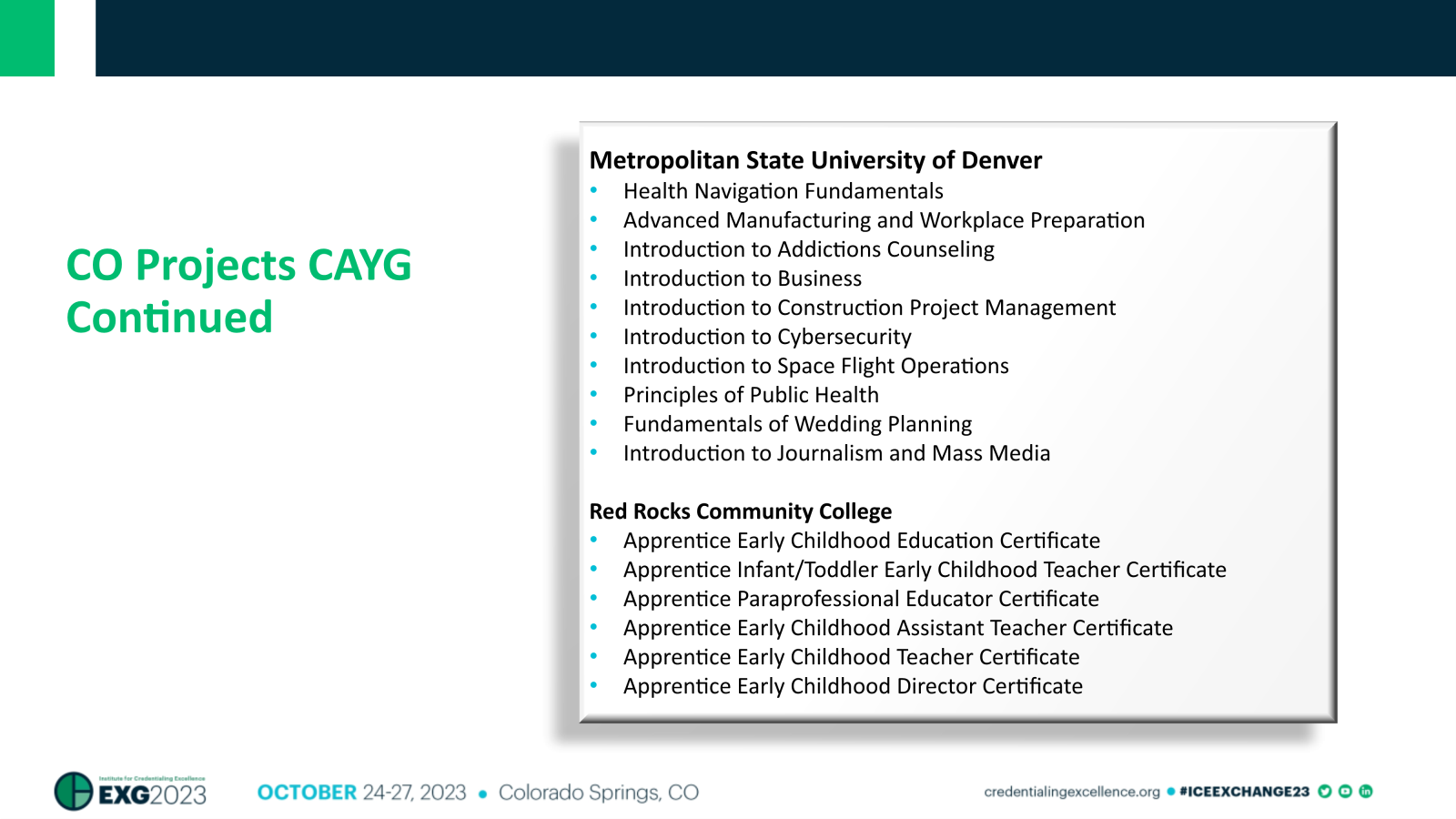1456x819 pixels.
Task: Click the bullet beside Health Navigation Fundamentals
Action: (x=595, y=189)
